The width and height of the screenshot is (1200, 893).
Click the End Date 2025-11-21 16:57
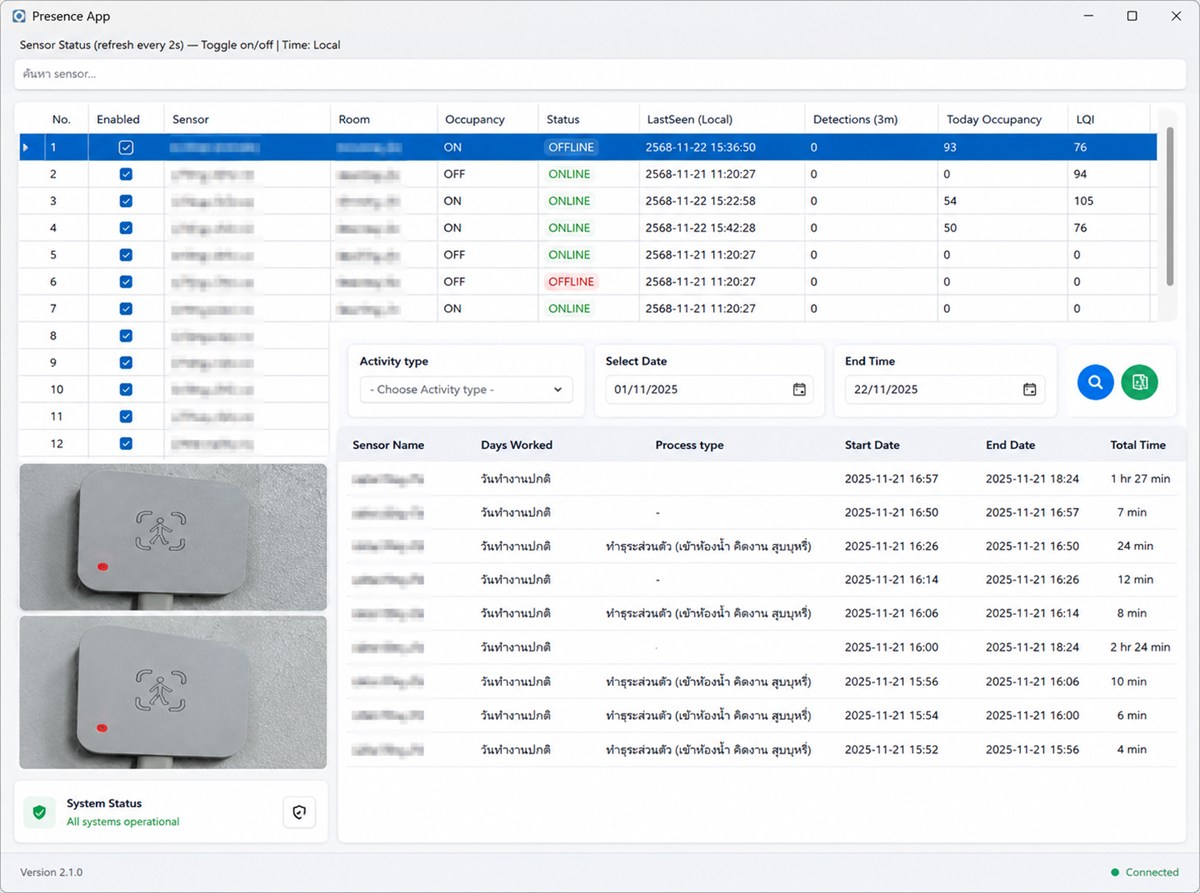pos(1033,513)
